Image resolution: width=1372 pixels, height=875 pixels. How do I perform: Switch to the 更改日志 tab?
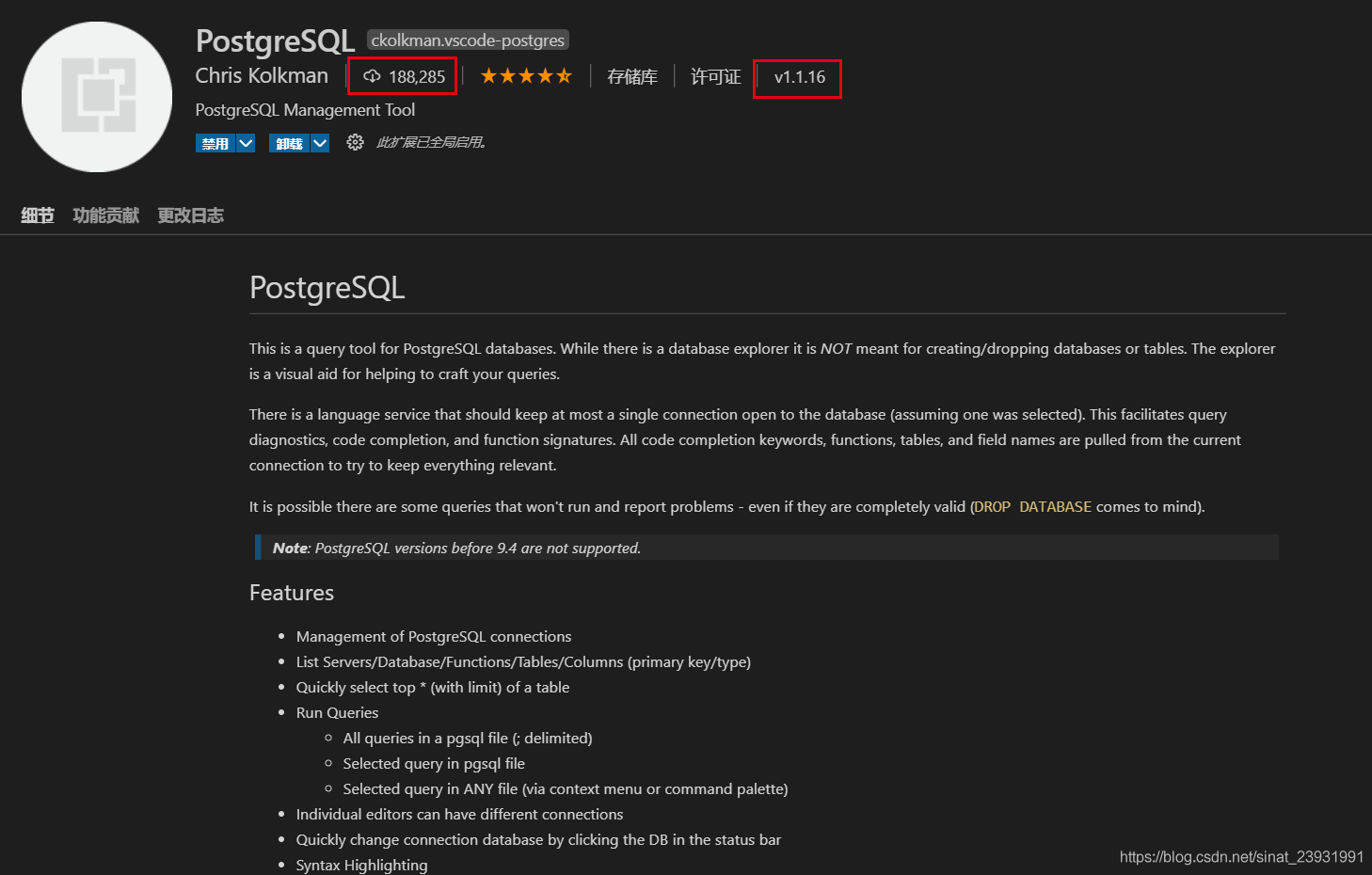(190, 215)
